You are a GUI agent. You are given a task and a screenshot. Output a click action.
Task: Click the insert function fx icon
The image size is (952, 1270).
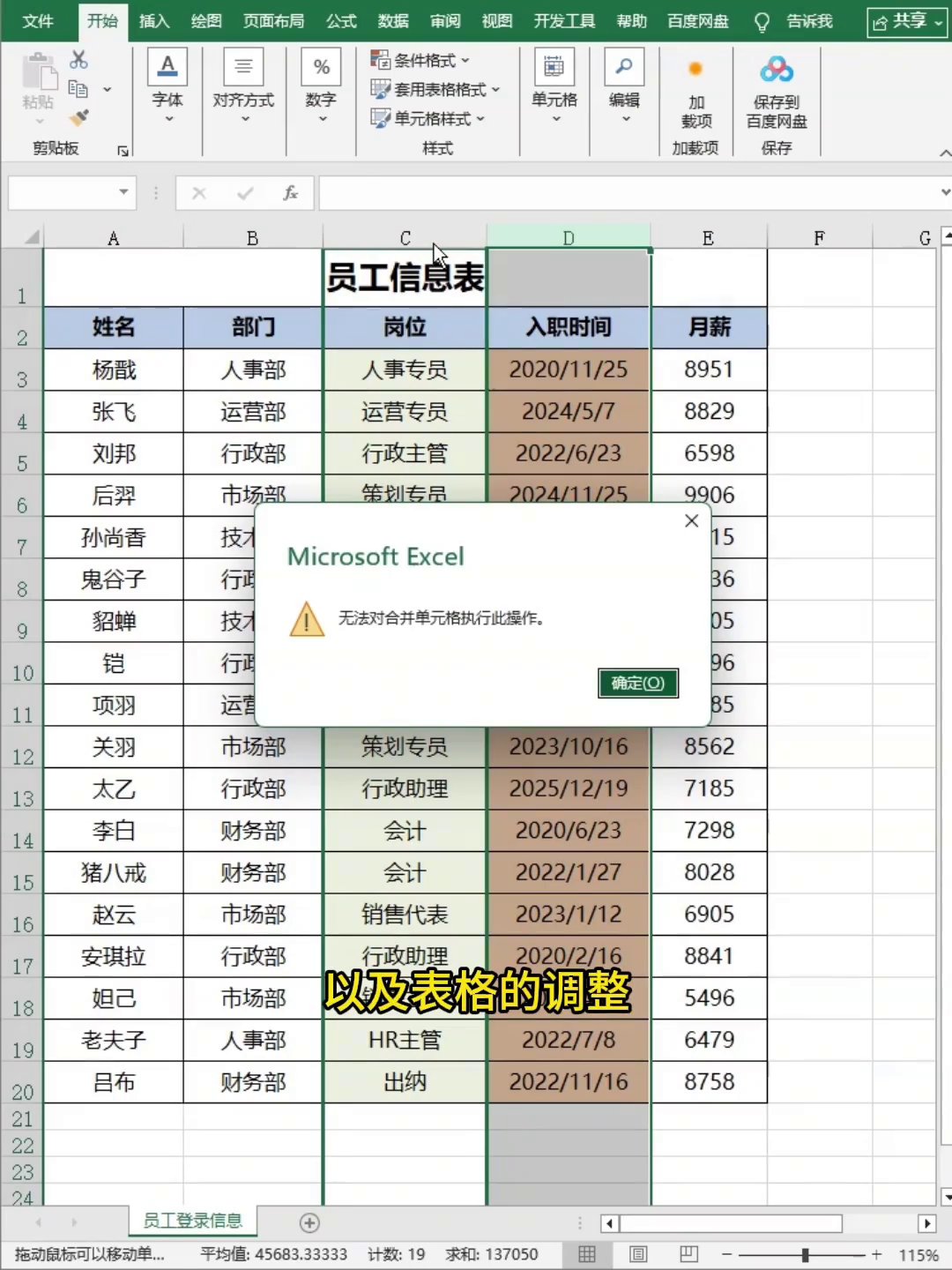(x=290, y=193)
